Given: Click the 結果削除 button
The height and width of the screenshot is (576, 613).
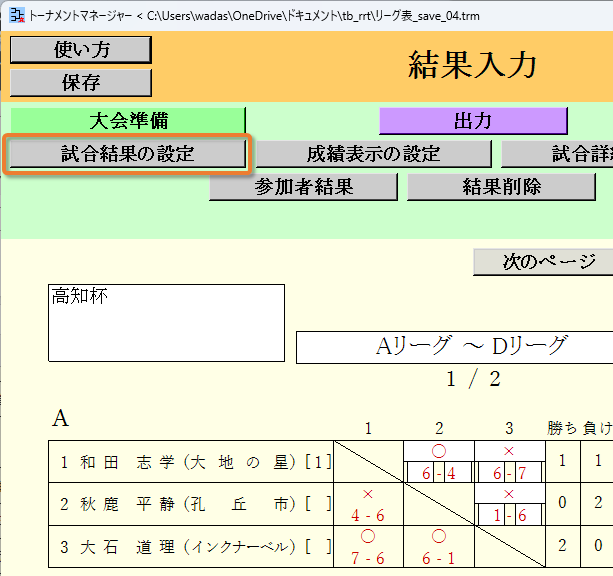Looking at the screenshot, I should (502, 187).
